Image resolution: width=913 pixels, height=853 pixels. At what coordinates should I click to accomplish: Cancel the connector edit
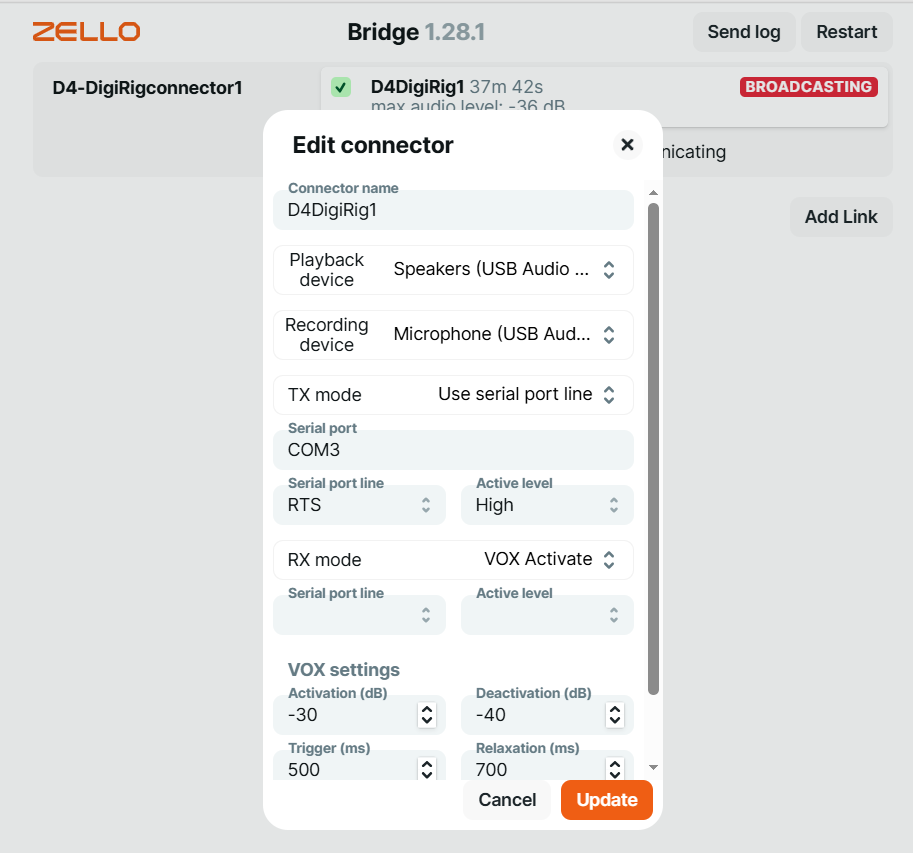[507, 800]
